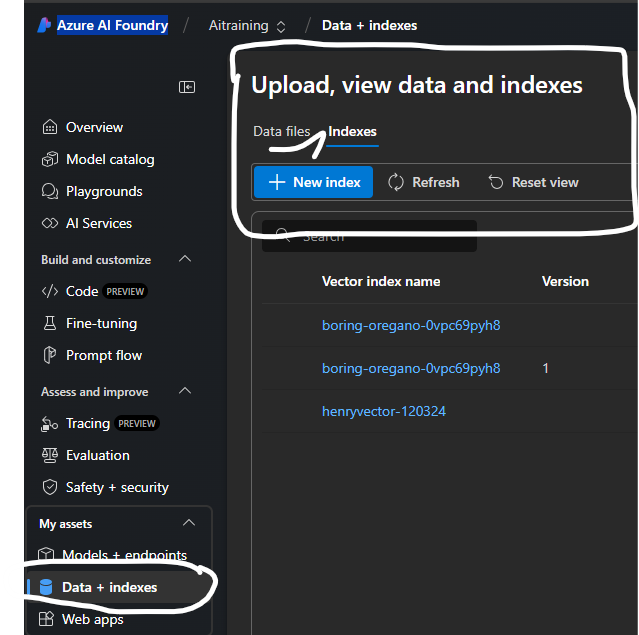This screenshot has width=639, height=635.
Task: Collapse the Build and customize section
Action: tap(185, 259)
